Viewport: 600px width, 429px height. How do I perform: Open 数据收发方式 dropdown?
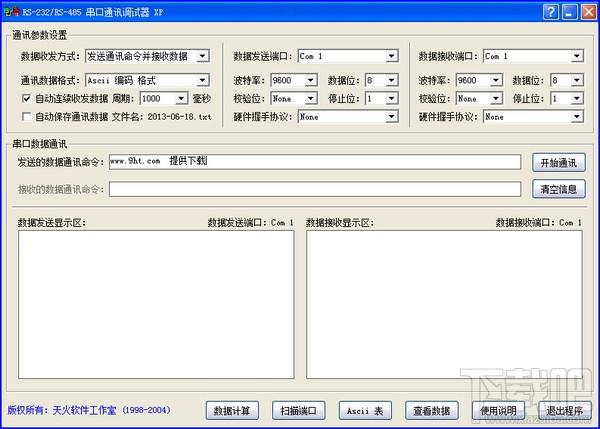pyautogui.click(x=203, y=57)
